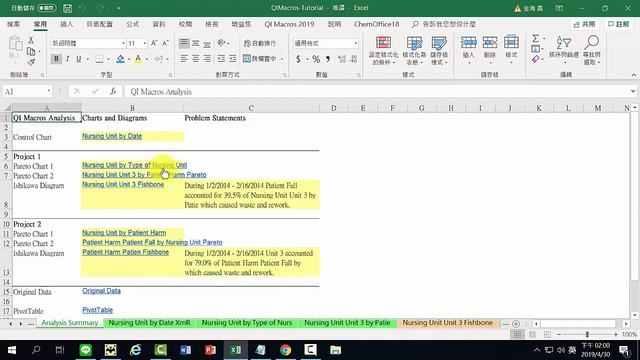Click Increase Decimal icon
The image size is (640, 360).
(342, 59)
